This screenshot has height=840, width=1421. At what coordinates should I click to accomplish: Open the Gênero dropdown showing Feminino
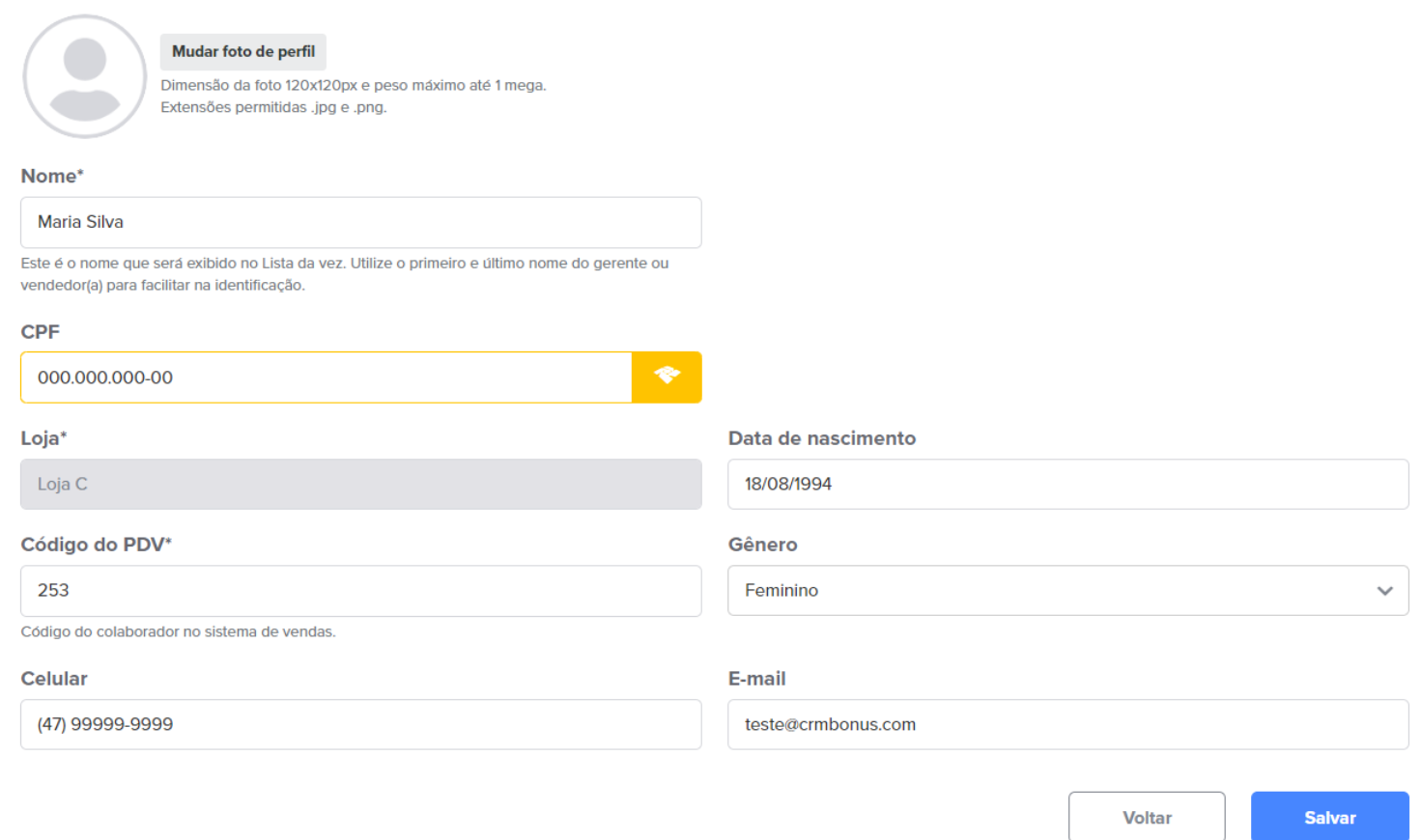point(1068,591)
